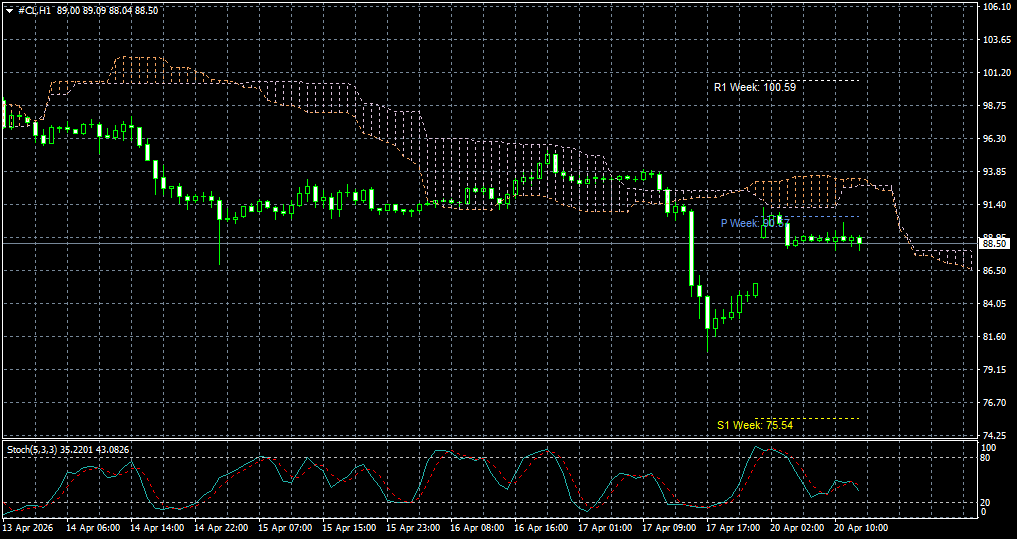Screen dimensions: 1017x539
Task: Click the OHLC values 89.00 89.09 88.04 88.50
Action: [x=107, y=10]
